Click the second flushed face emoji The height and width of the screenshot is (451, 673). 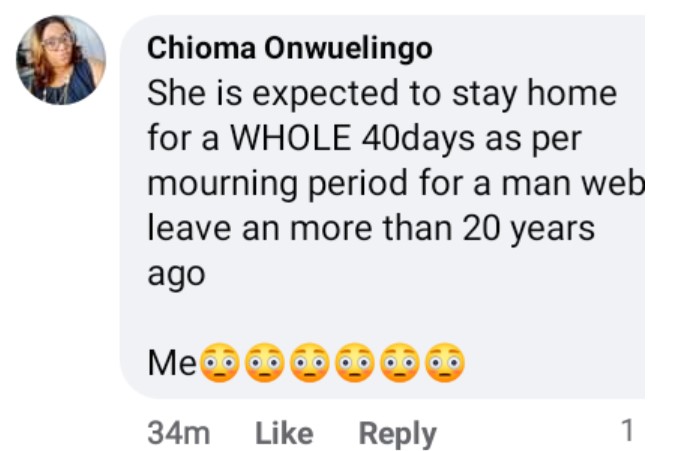265,361
